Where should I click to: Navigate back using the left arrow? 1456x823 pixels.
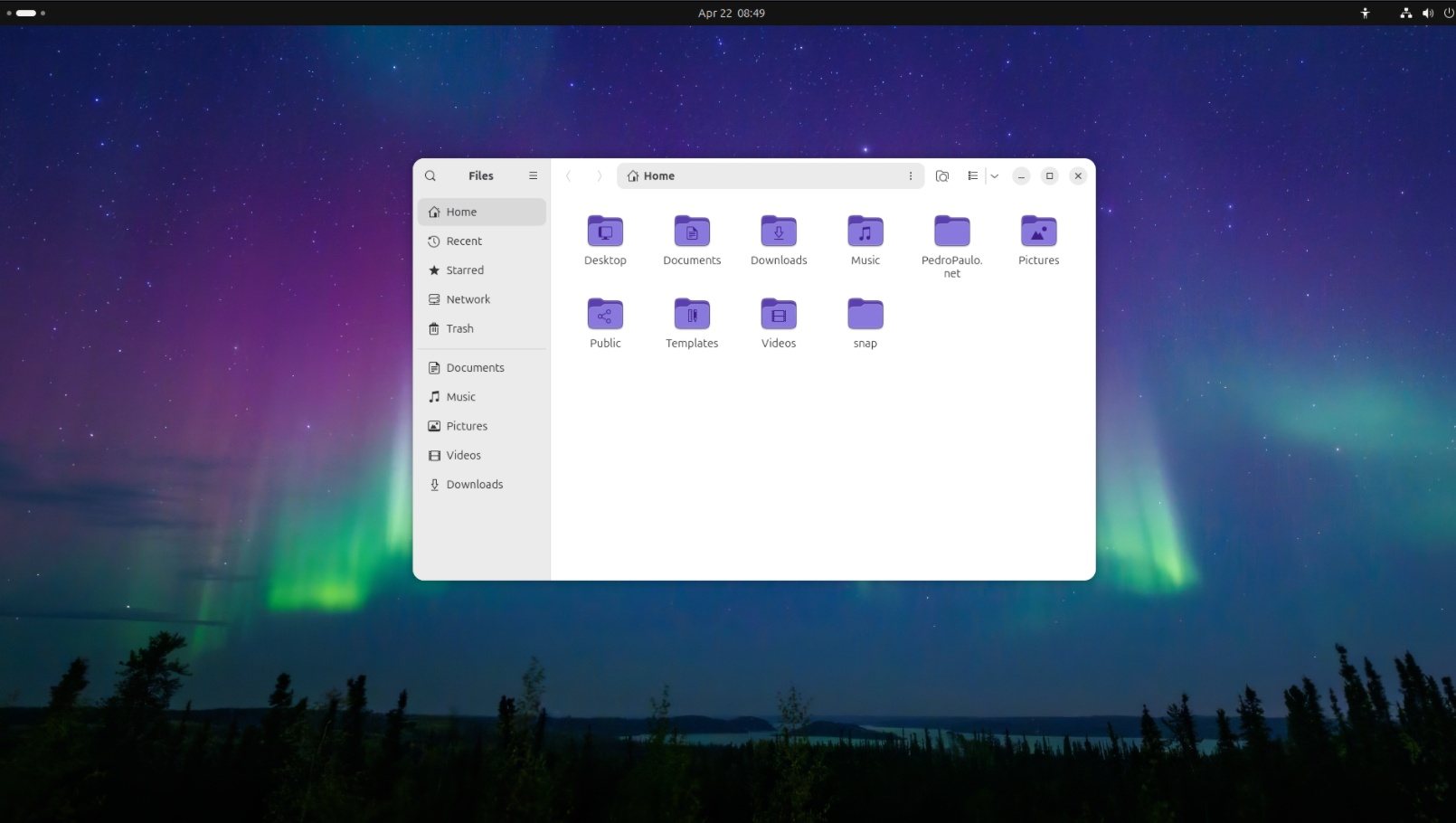pyautogui.click(x=568, y=175)
